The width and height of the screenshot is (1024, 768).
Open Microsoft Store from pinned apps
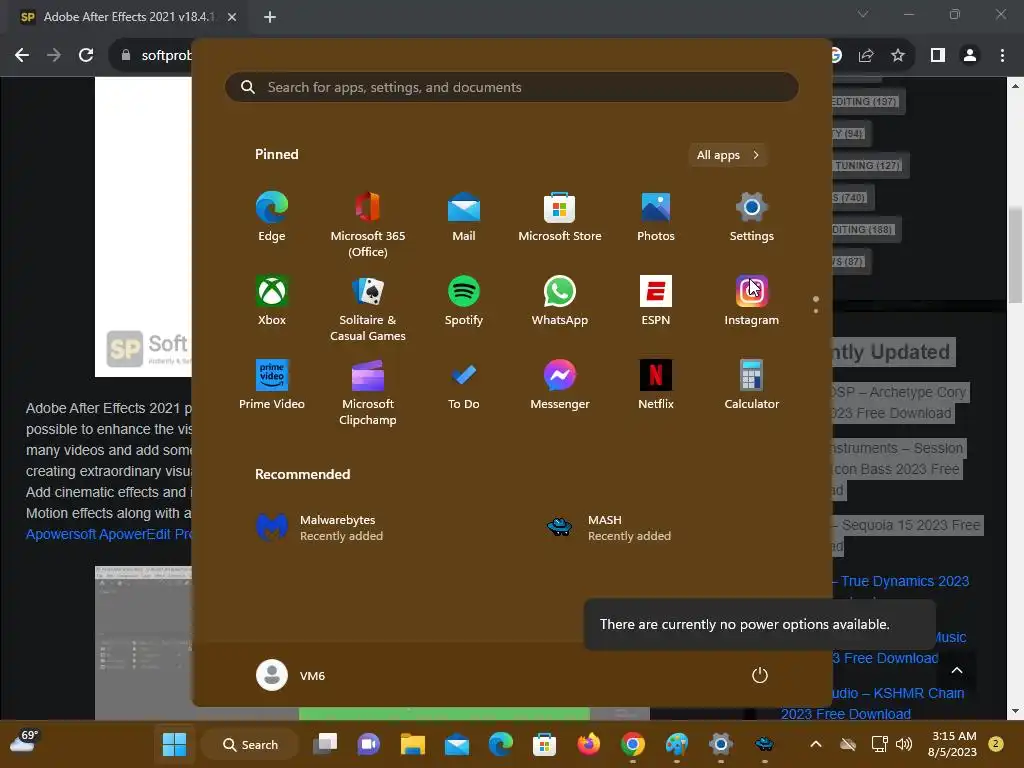point(560,217)
